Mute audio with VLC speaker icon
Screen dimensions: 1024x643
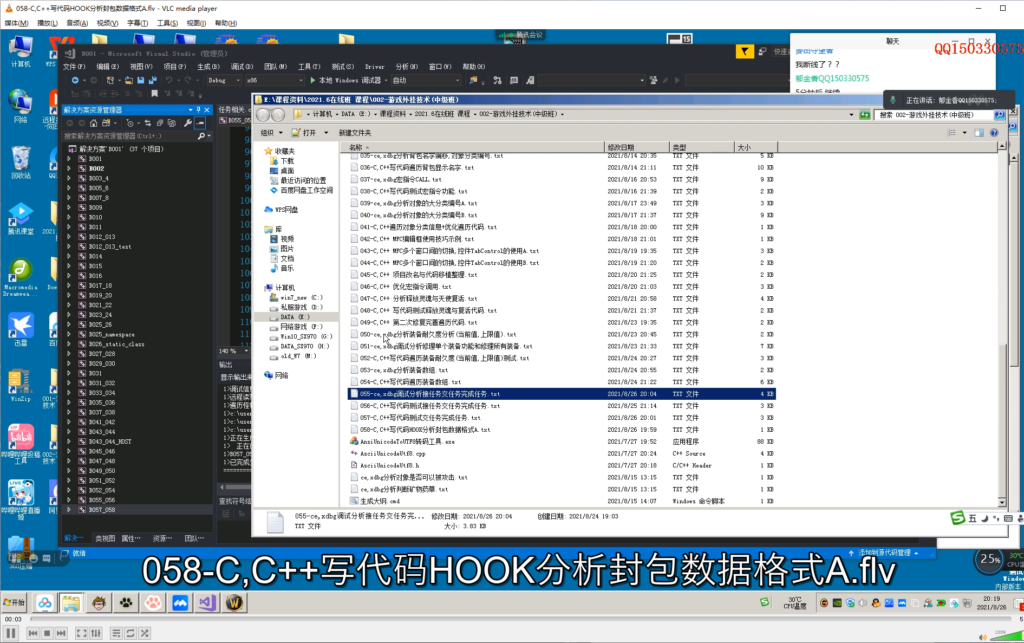(x=983, y=636)
